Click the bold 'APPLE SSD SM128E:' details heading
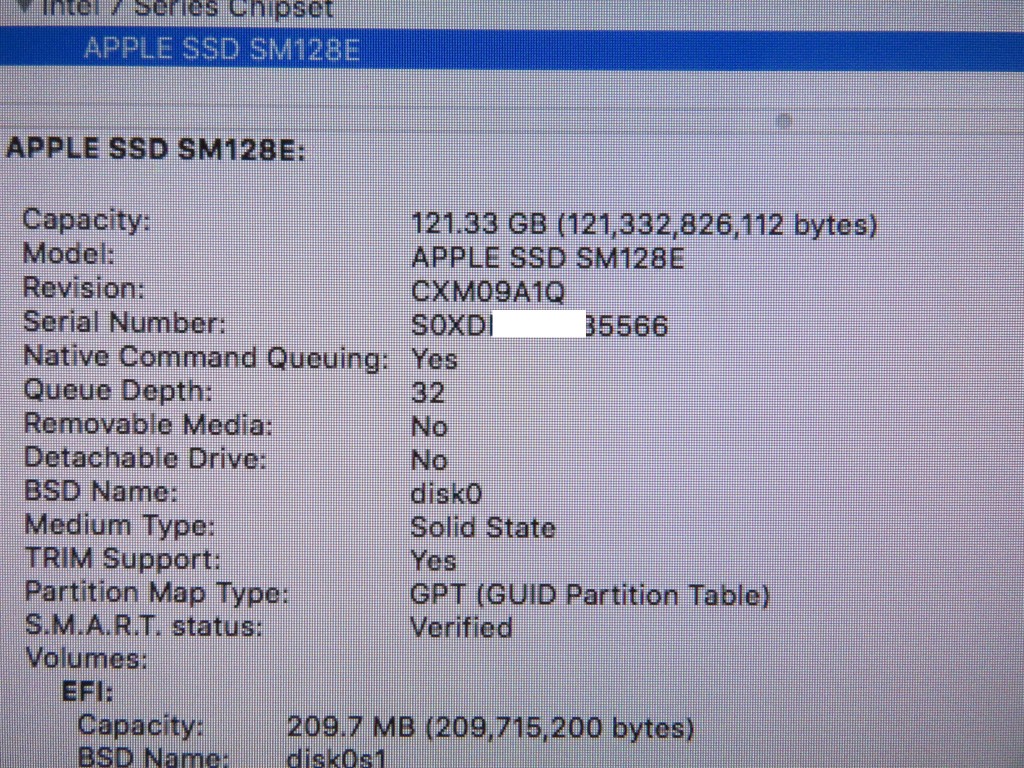The width and height of the screenshot is (1024, 768). click(x=155, y=149)
